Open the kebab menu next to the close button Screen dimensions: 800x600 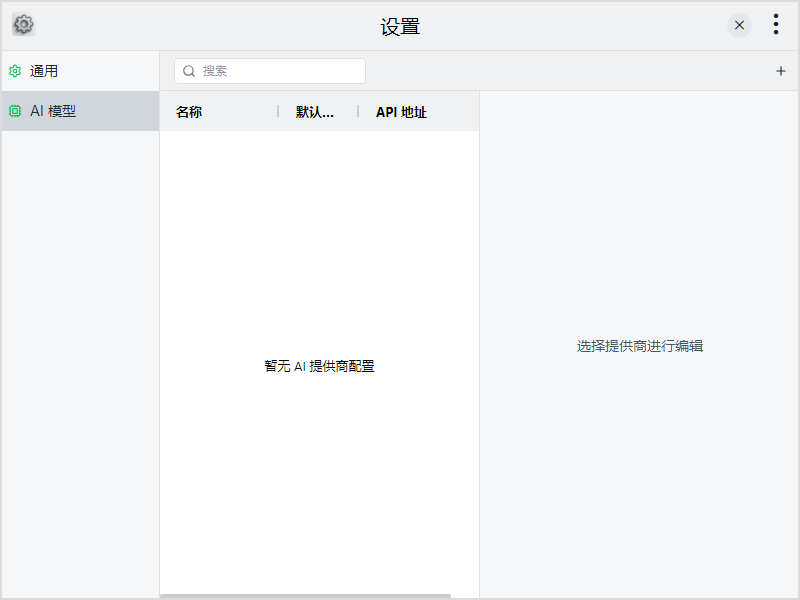(x=775, y=24)
